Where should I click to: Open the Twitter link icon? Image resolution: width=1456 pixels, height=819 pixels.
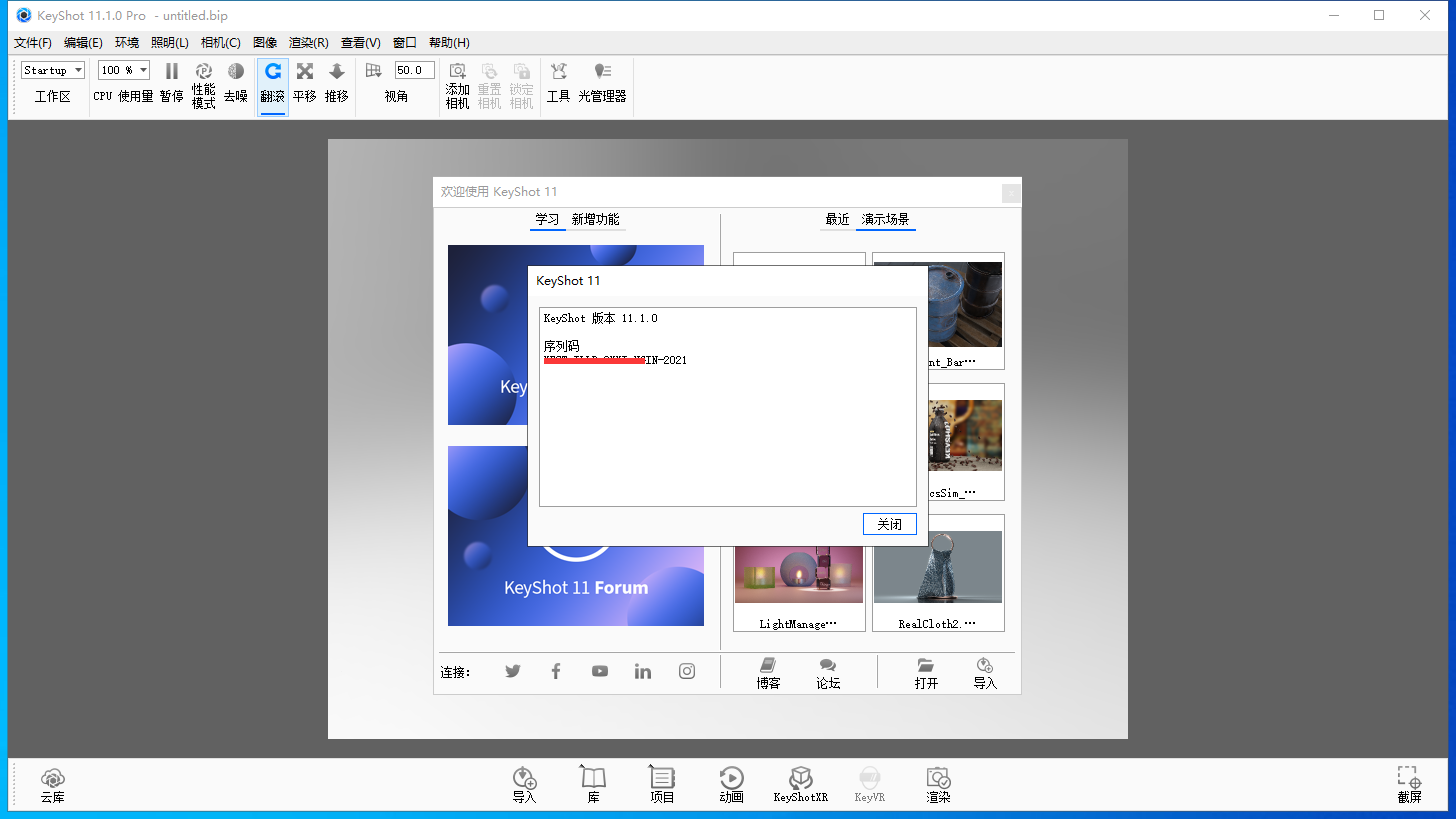point(513,671)
